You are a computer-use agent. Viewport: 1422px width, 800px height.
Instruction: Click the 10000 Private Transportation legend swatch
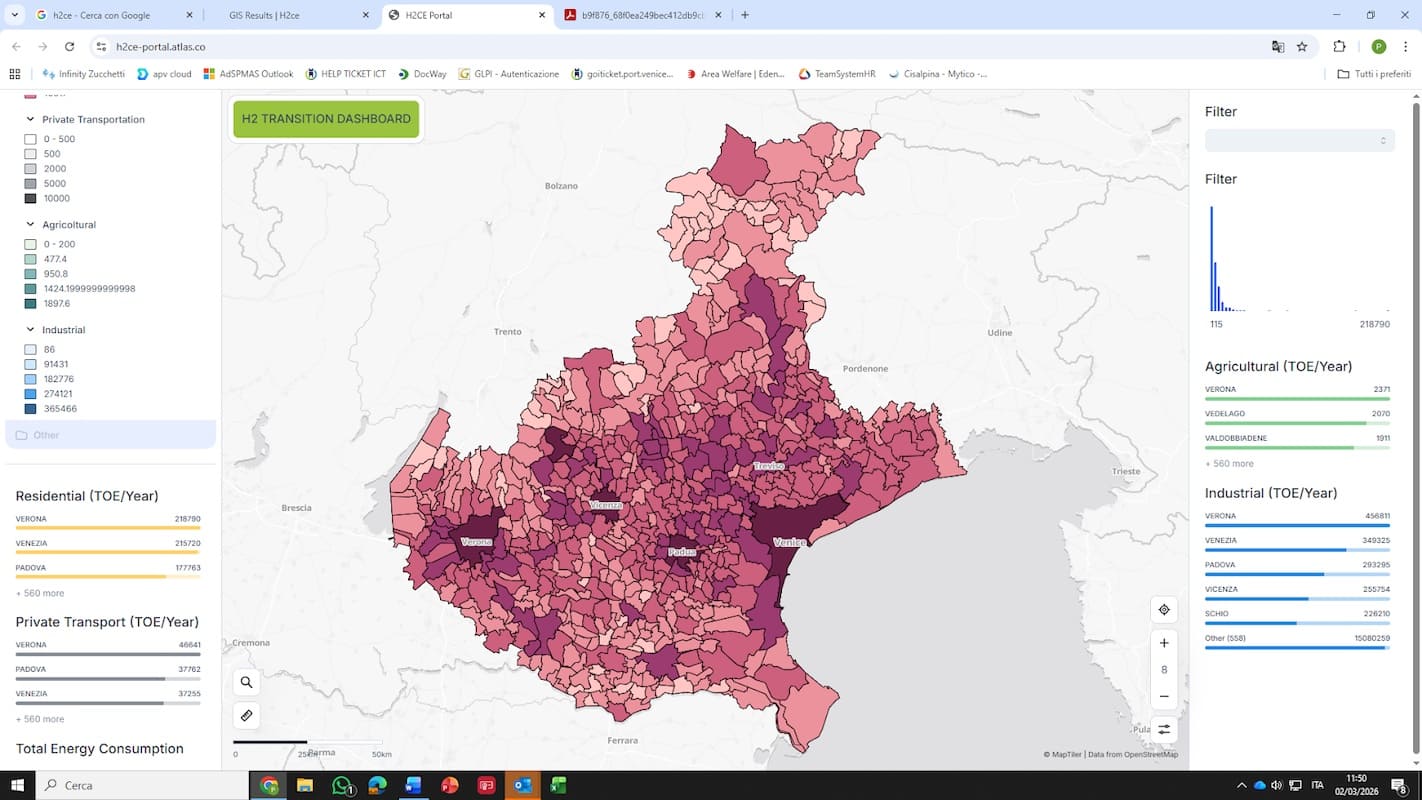click(31, 199)
